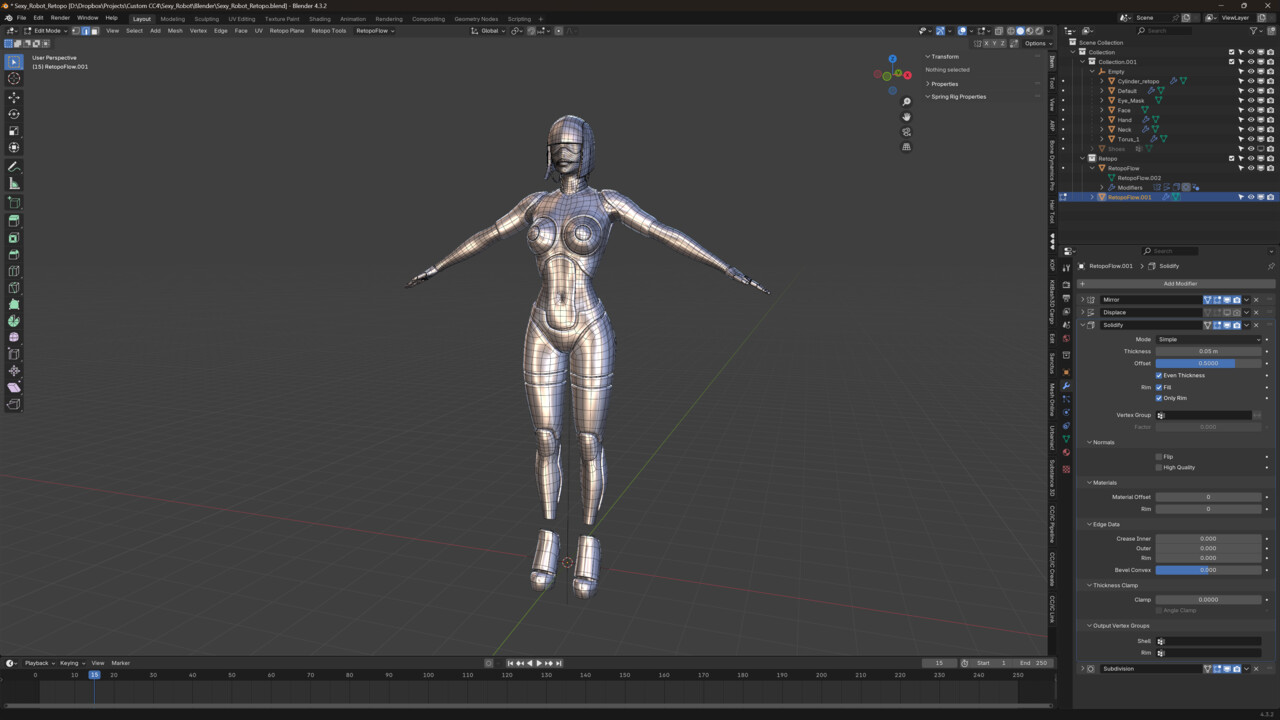Open the Material properties tab
Screen dimensions: 1280x720
click(x=1066, y=453)
